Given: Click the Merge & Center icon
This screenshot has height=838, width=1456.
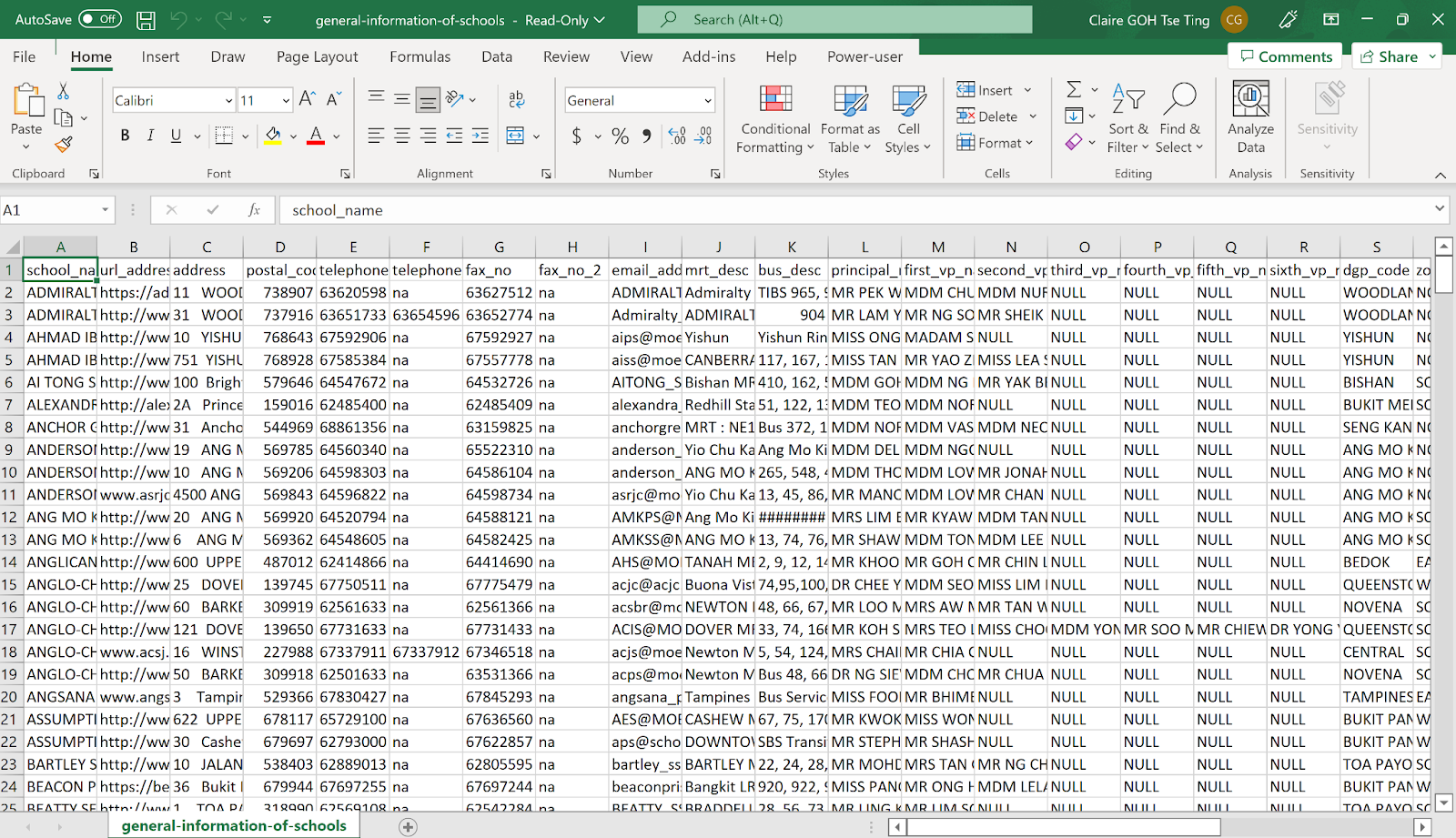Looking at the screenshot, I should 515,136.
